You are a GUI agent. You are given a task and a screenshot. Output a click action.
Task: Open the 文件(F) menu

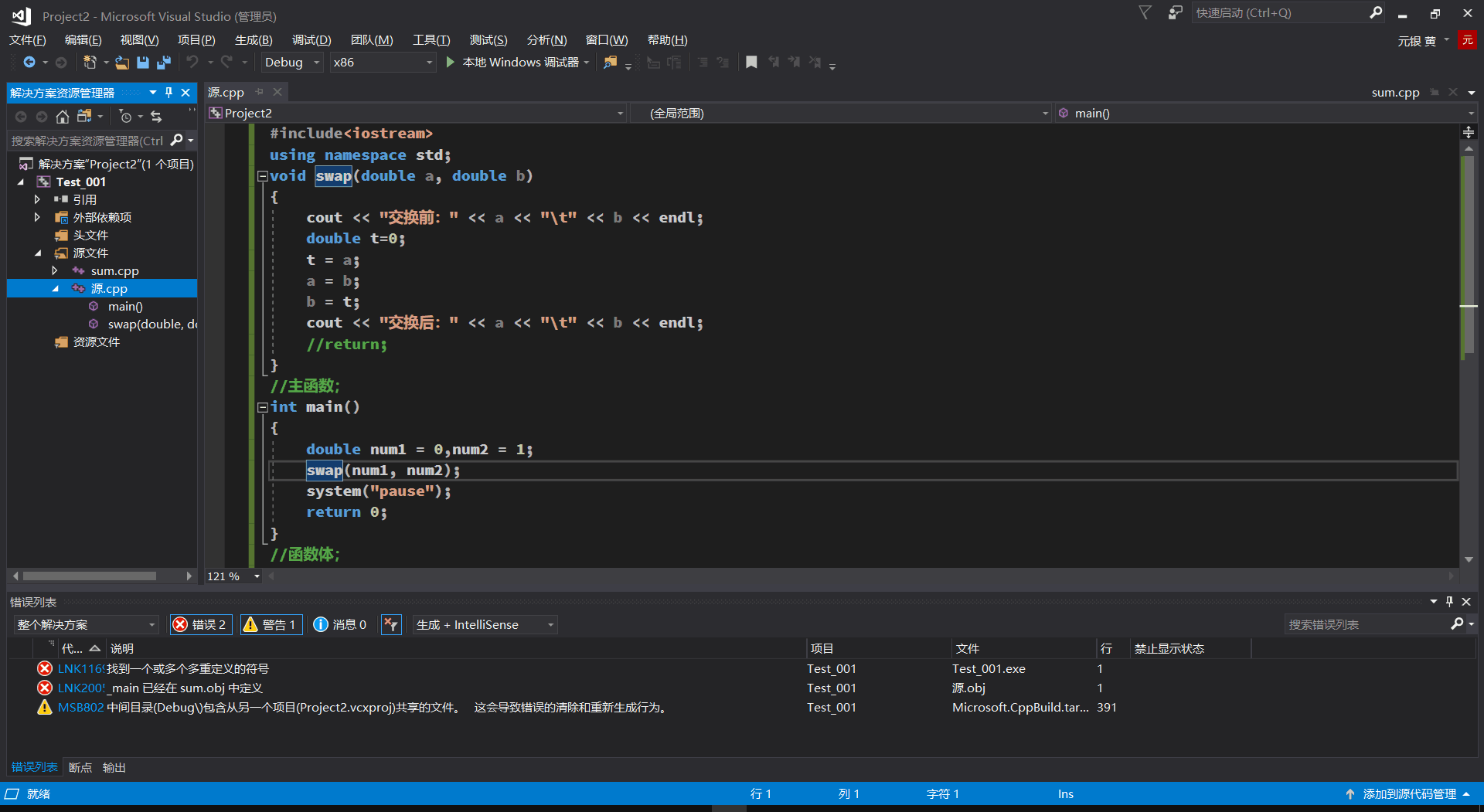coord(28,40)
